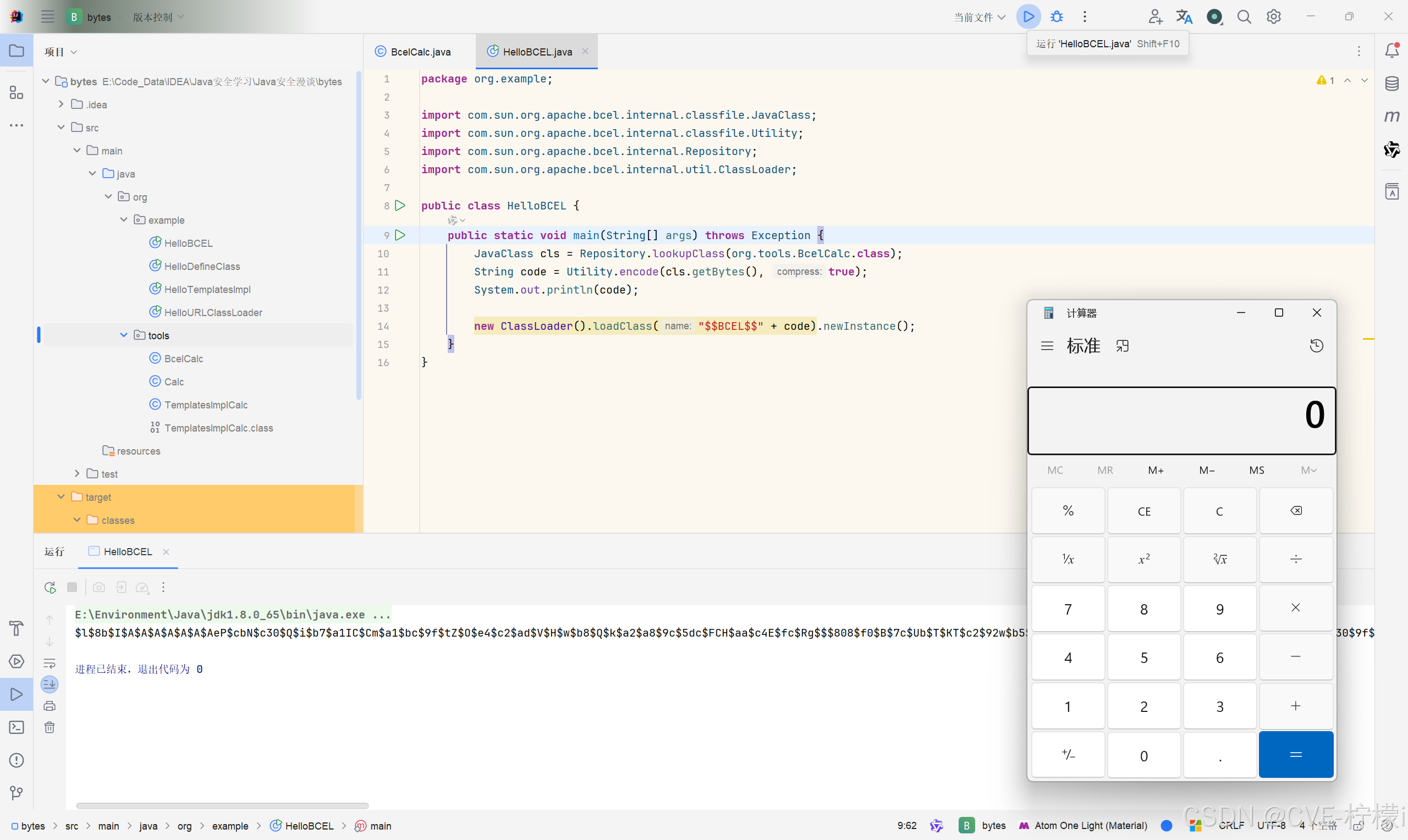This screenshot has width=1408, height=840.
Task: Open the 项目 view dropdown
Action: coord(61,52)
